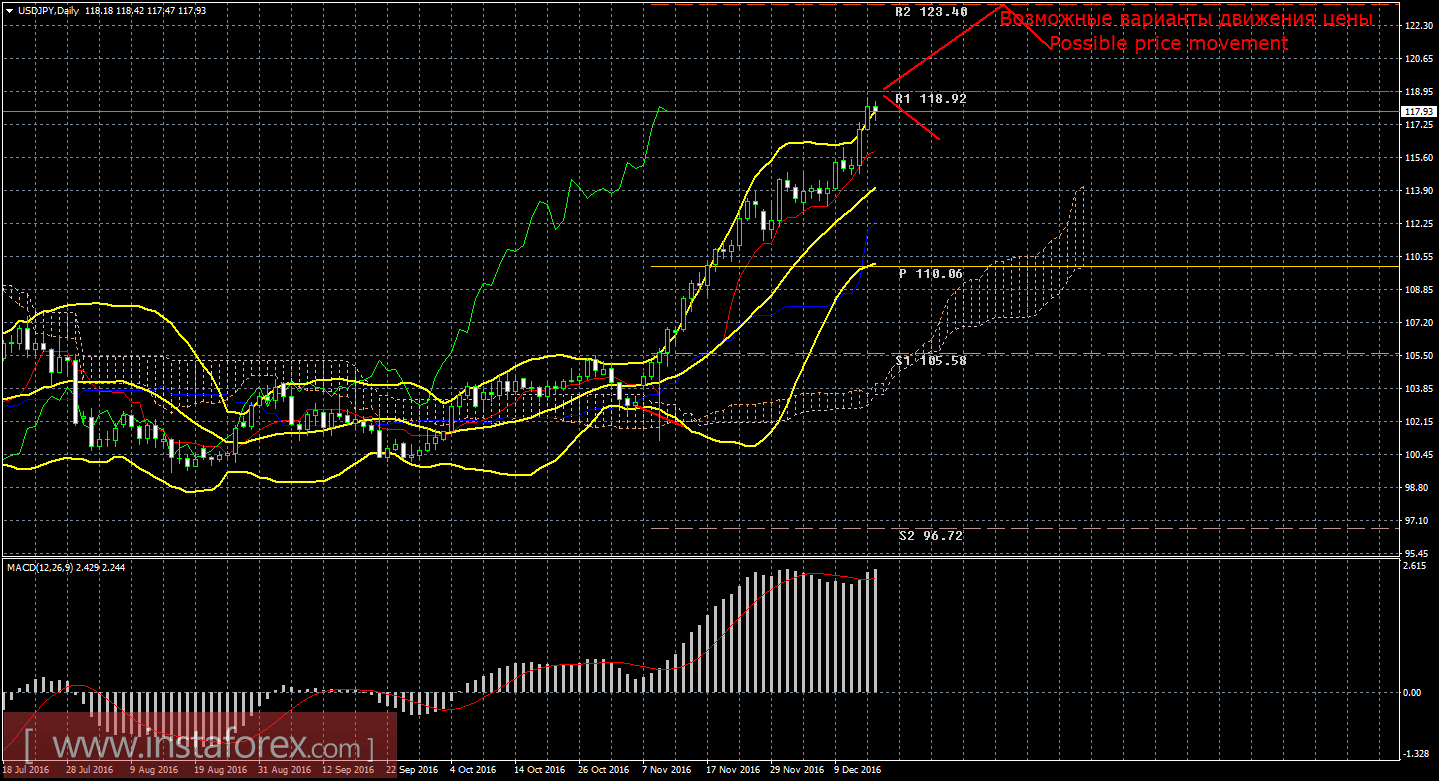Click the 9 Aug 2016 date label
Image resolution: width=1439 pixels, height=781 pixels.
click(154, 771)
